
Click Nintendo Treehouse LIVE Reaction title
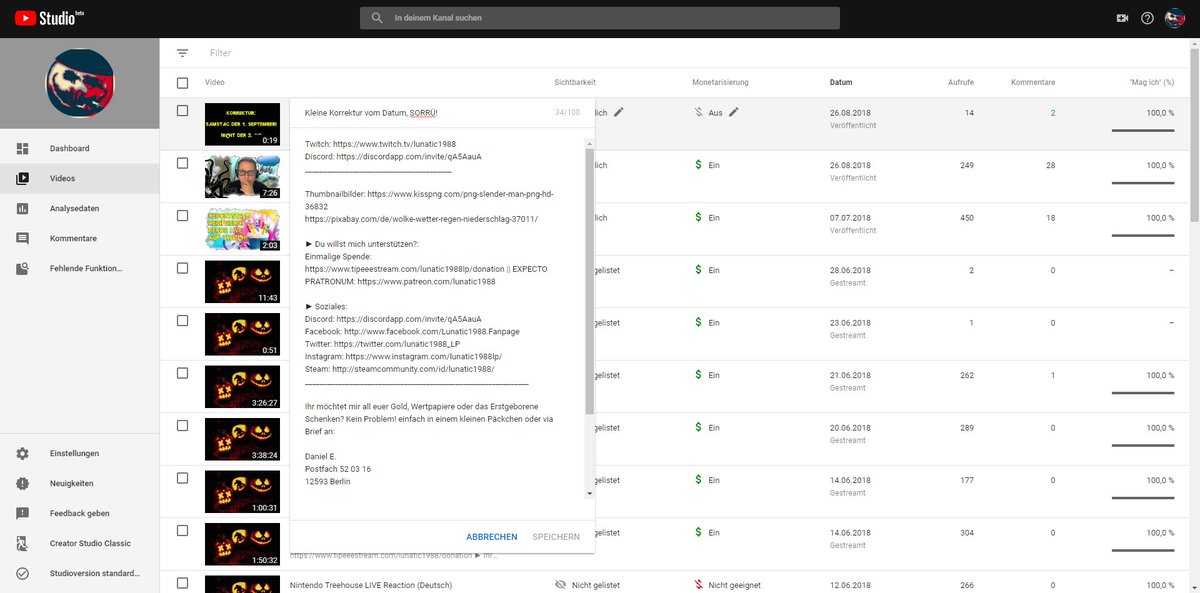point(370,585)
